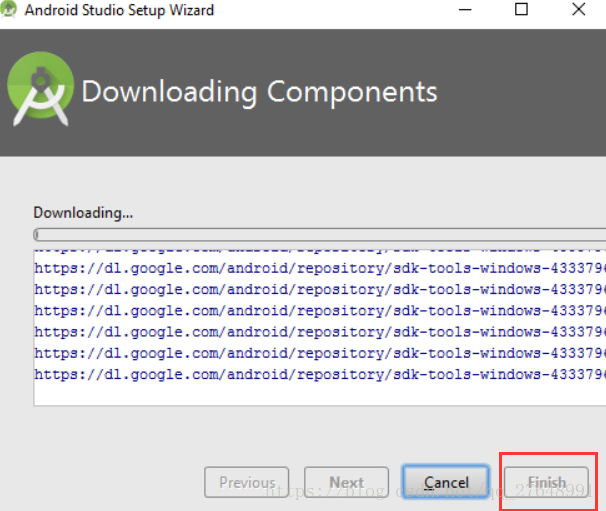Click inside the blank area of the log box

pyautogui.click(x=320, y=394)
